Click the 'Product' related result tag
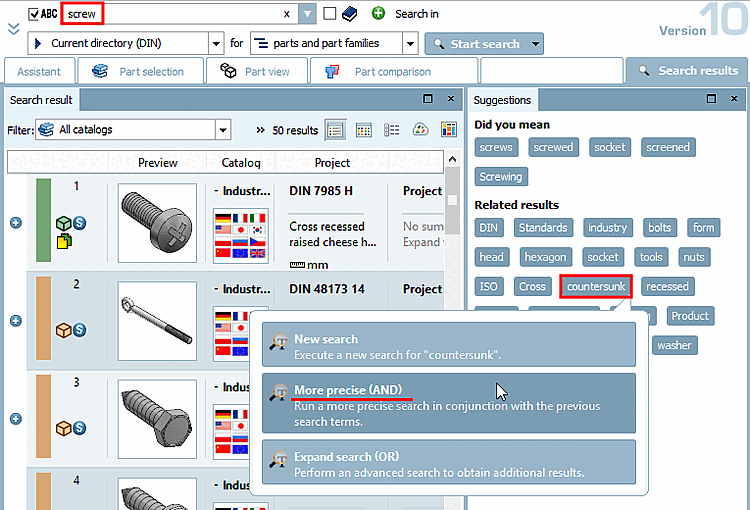 pyautogui.click(x=690, y=316)
